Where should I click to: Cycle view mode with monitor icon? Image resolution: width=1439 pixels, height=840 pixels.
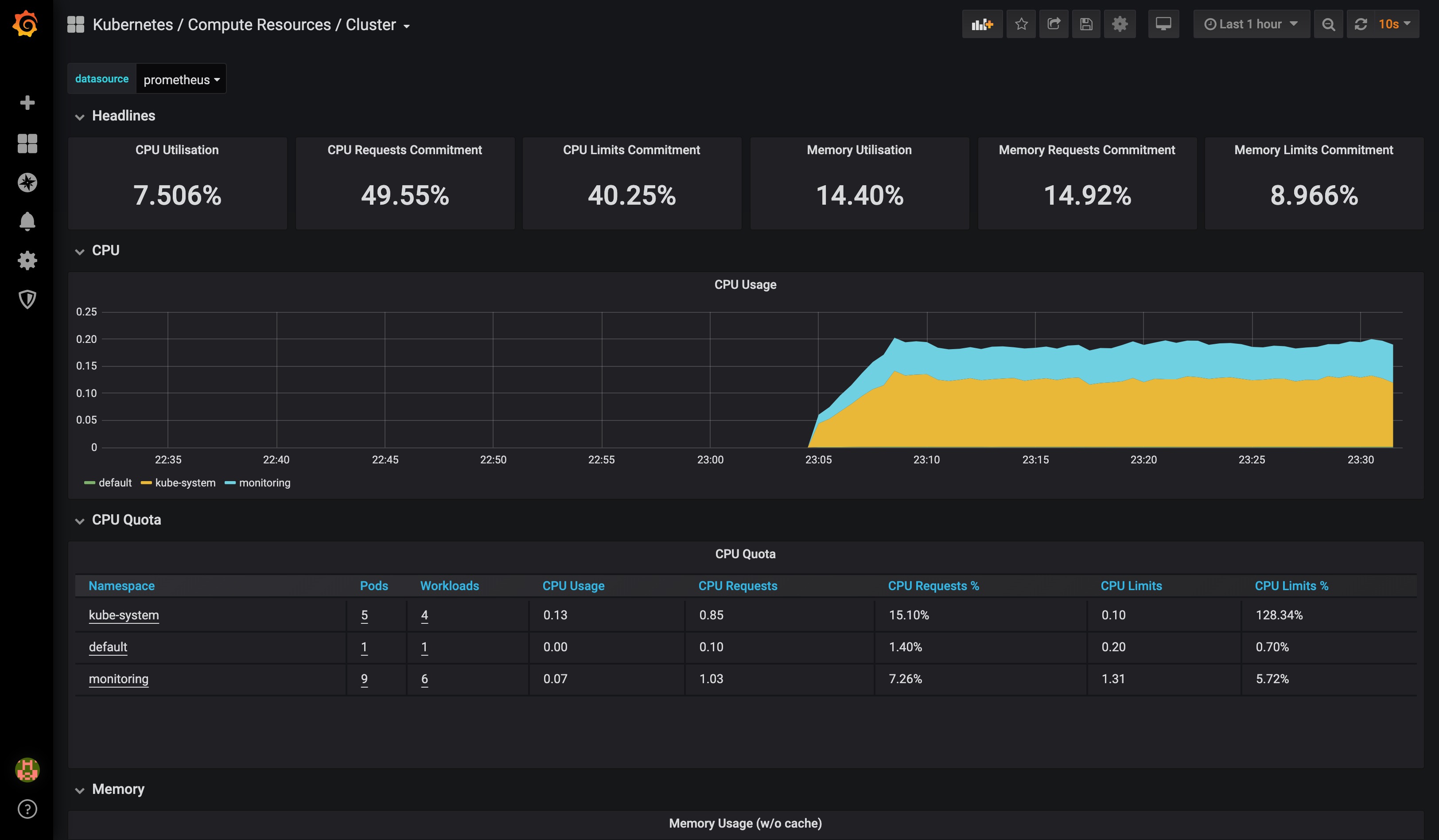(x=1163, y=24)
